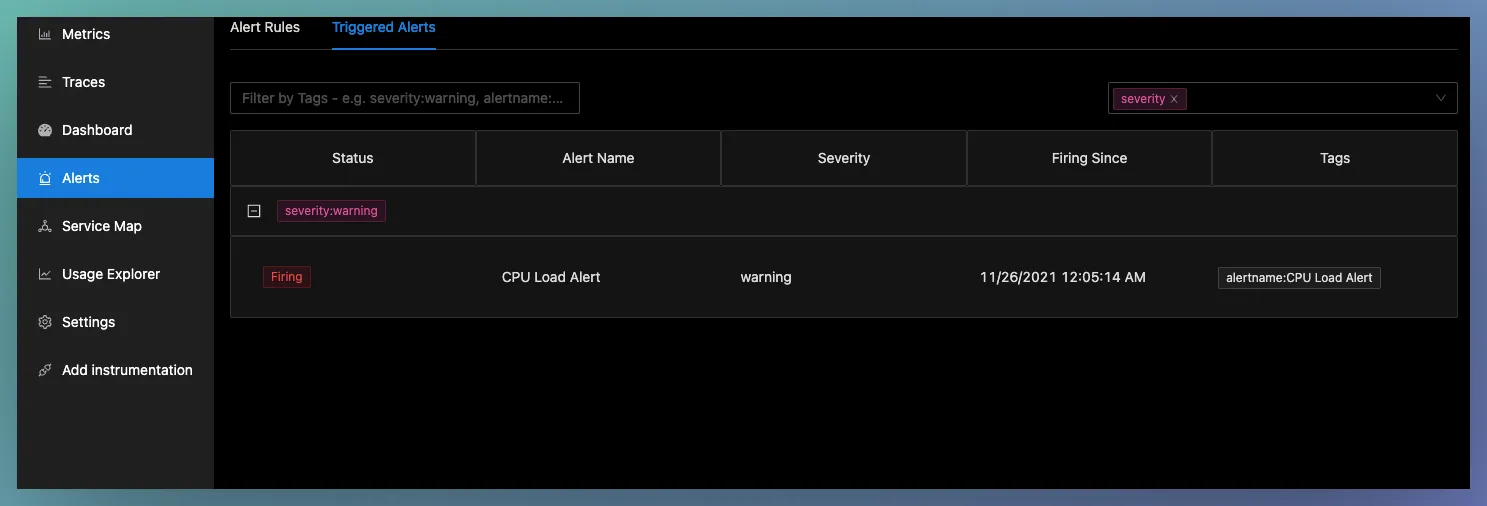Click the Dashboard gauge icon
This screenshot has height=506, width=1487.
(x=44, y=130)
